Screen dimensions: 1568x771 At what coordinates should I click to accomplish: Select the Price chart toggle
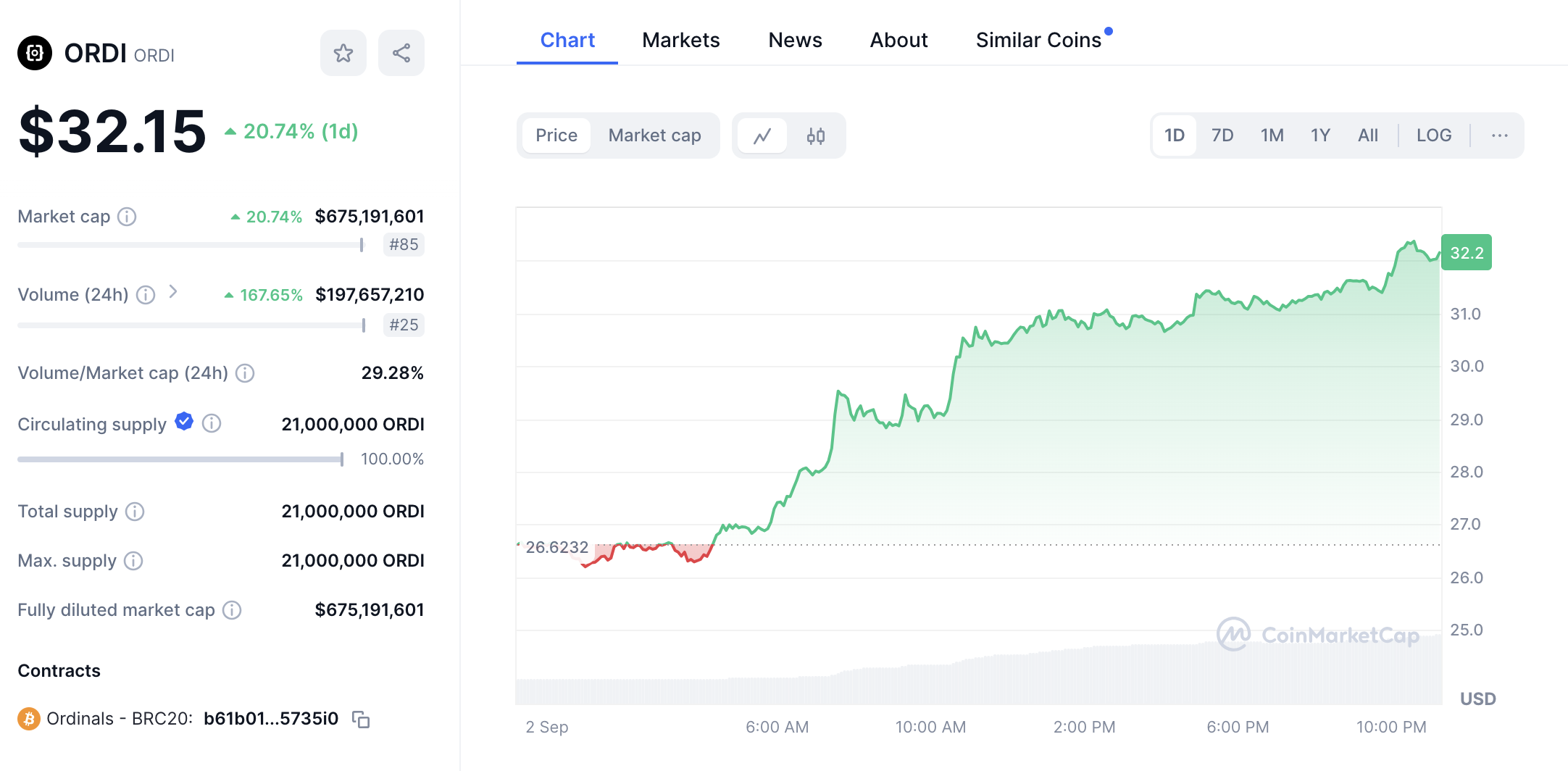(556, 136)
